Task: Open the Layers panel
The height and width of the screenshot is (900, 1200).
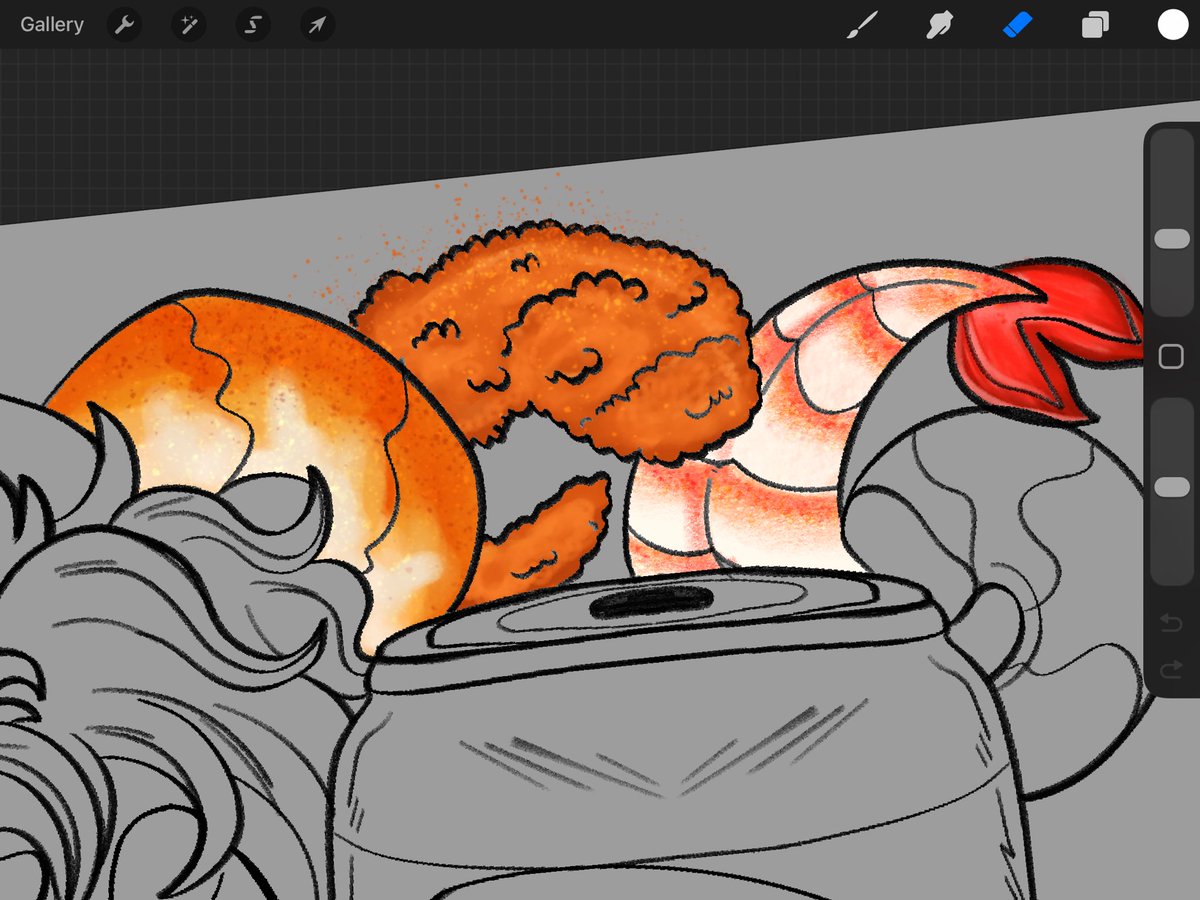Action: [1095, 25]
